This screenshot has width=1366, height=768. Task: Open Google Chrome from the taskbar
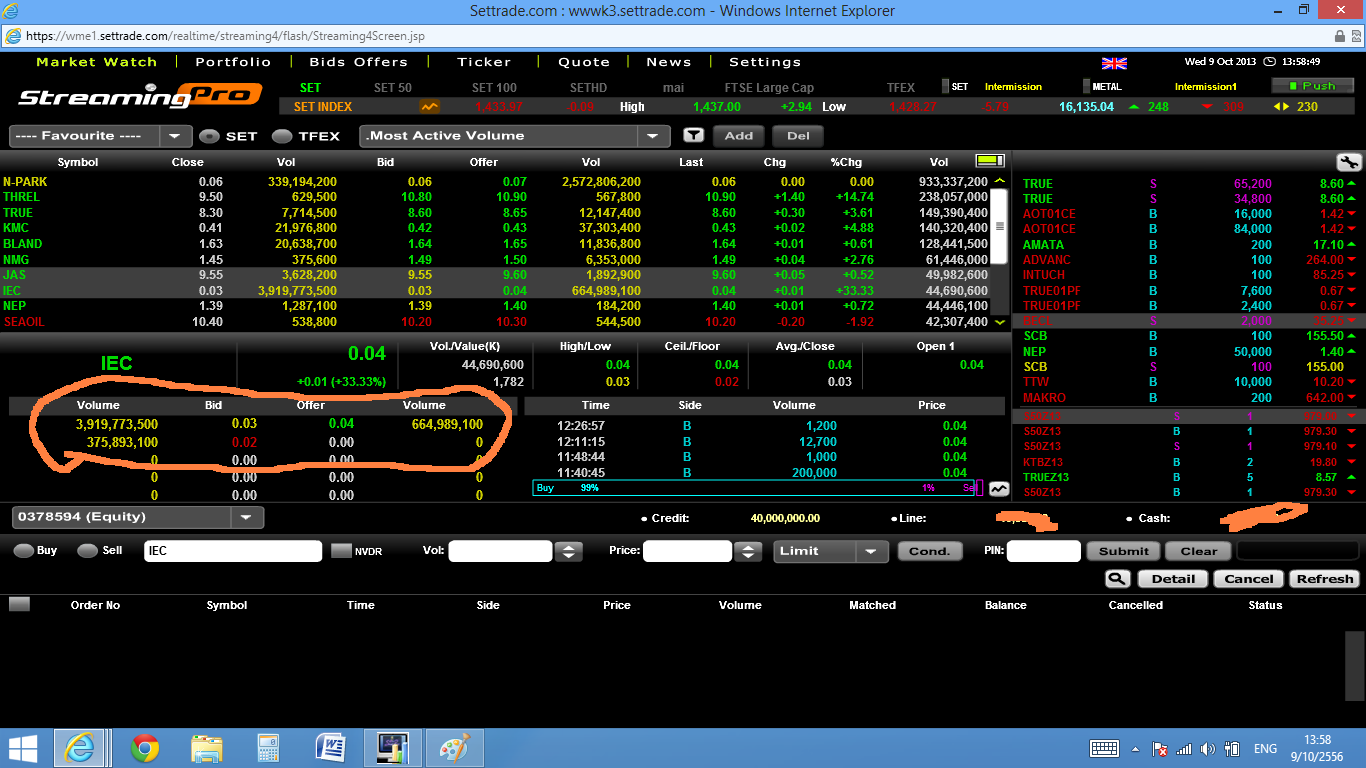point(145,748)
